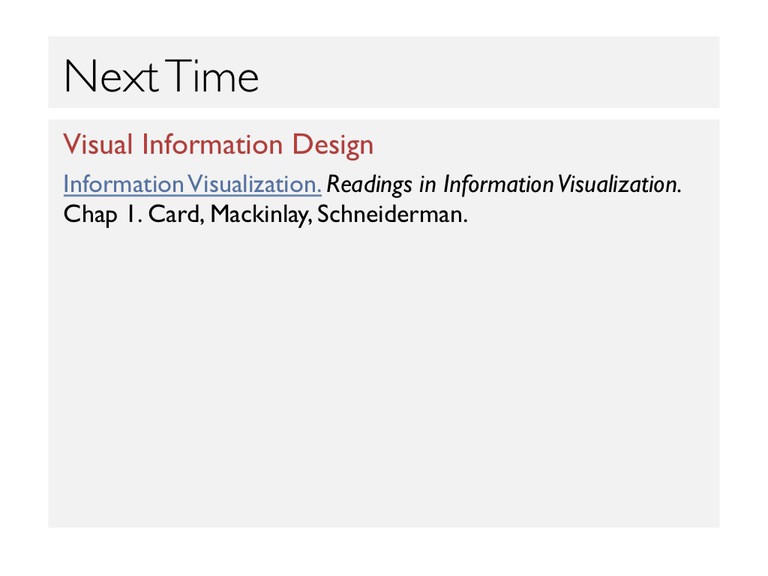
Task: Click the red Visual Information Design heading
Action: coord(218,145)
